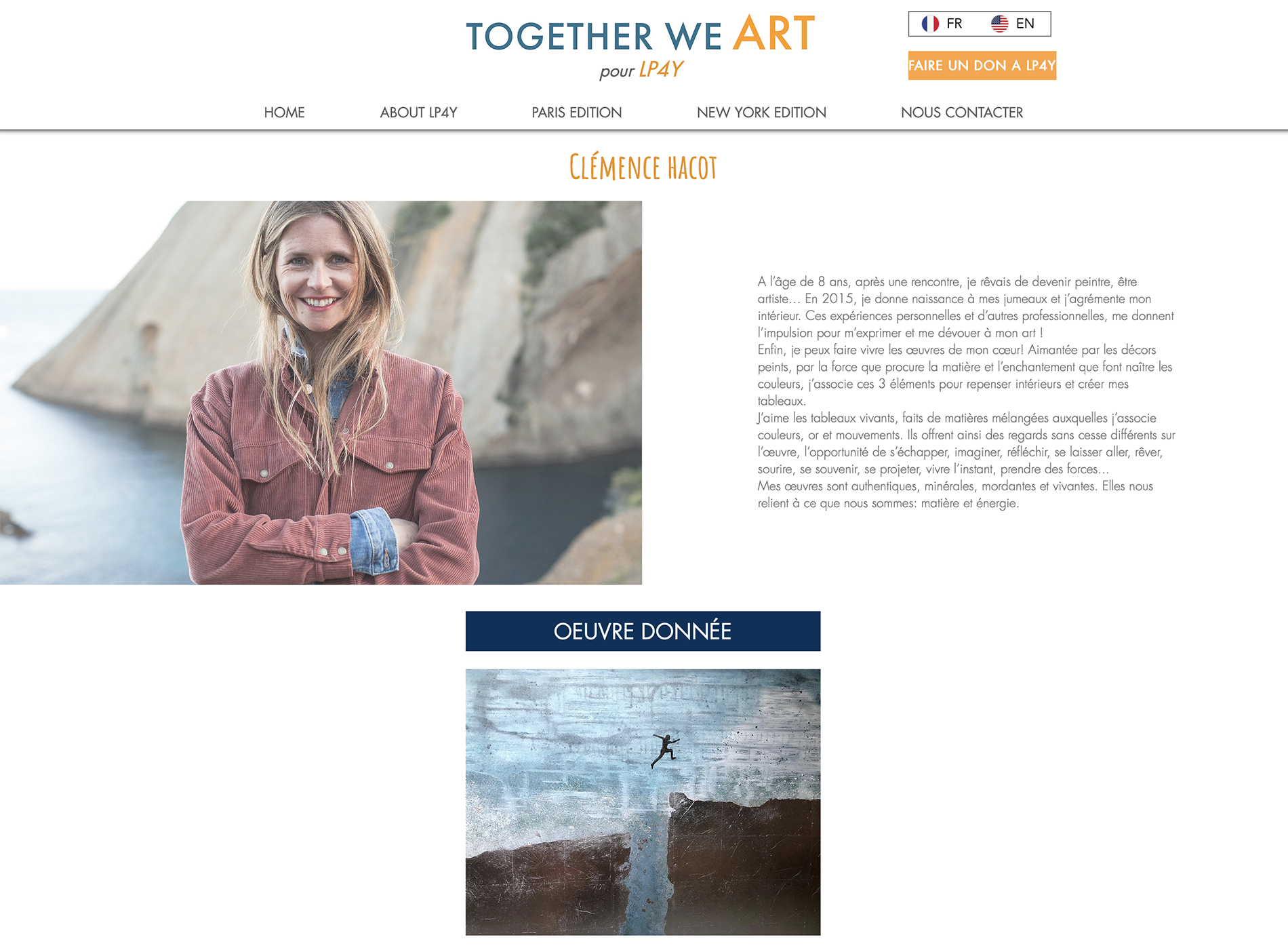1288x950 pixels.
Task: Click FAIRE UN DON A LP4Y button
Action: tap(982, 66)
